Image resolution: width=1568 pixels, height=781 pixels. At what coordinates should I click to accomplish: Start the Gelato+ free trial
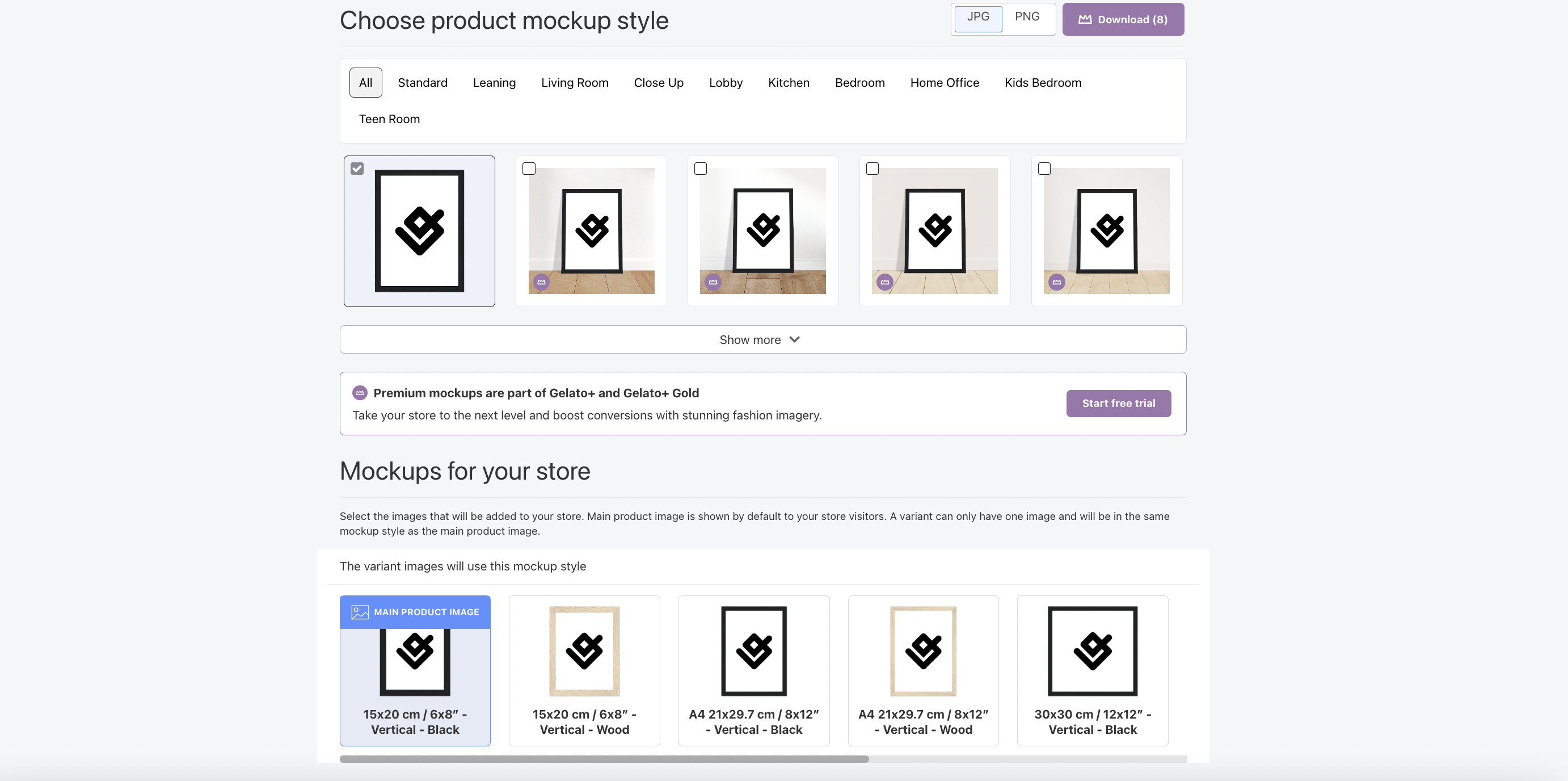[x=1118, y=404]
